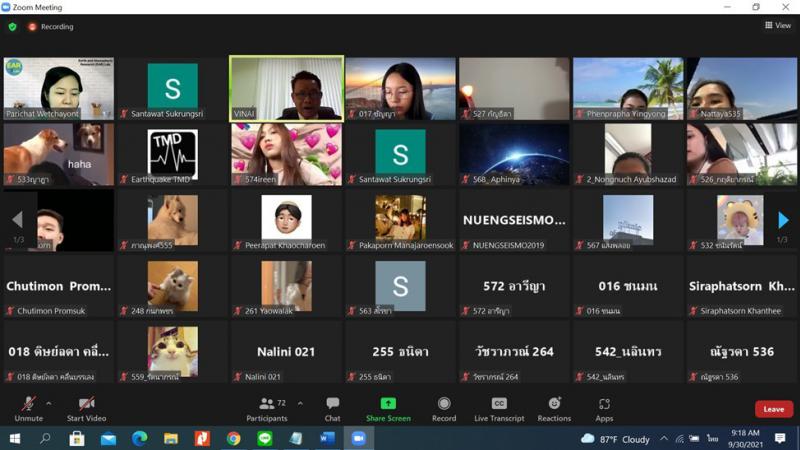The width and height of the screenshot is (800, 450).
Task: Expand the arrow next to Participants
Action: (300, 404)
